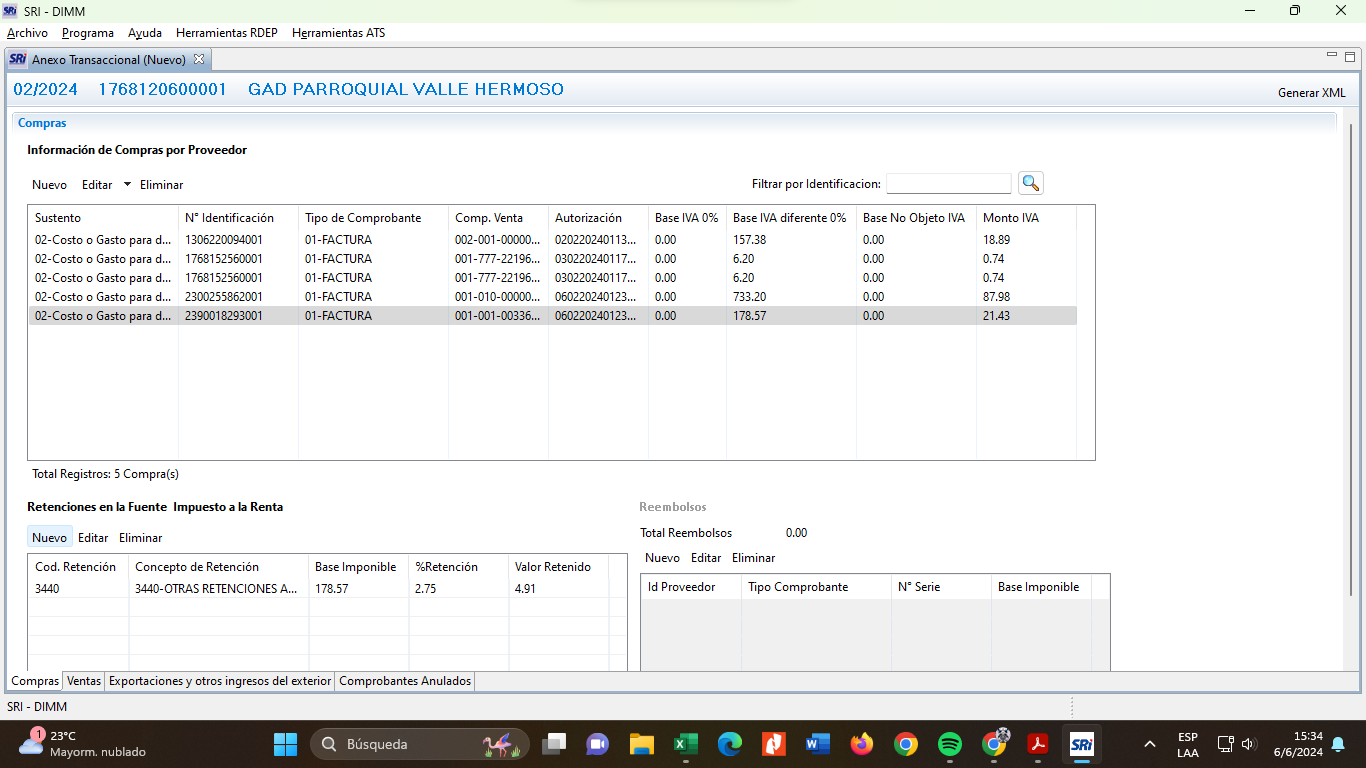Expand the Editar dropdown arrow in Compras
The height and width of the screenshot is (768, 1366).
127,185
